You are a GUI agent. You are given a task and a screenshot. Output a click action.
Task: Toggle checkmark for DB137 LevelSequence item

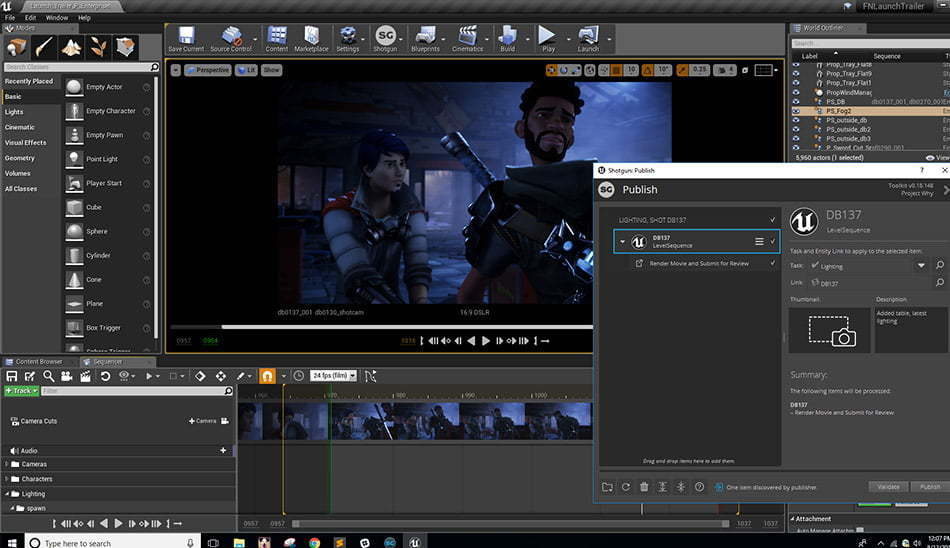click(x=772, y=241)
